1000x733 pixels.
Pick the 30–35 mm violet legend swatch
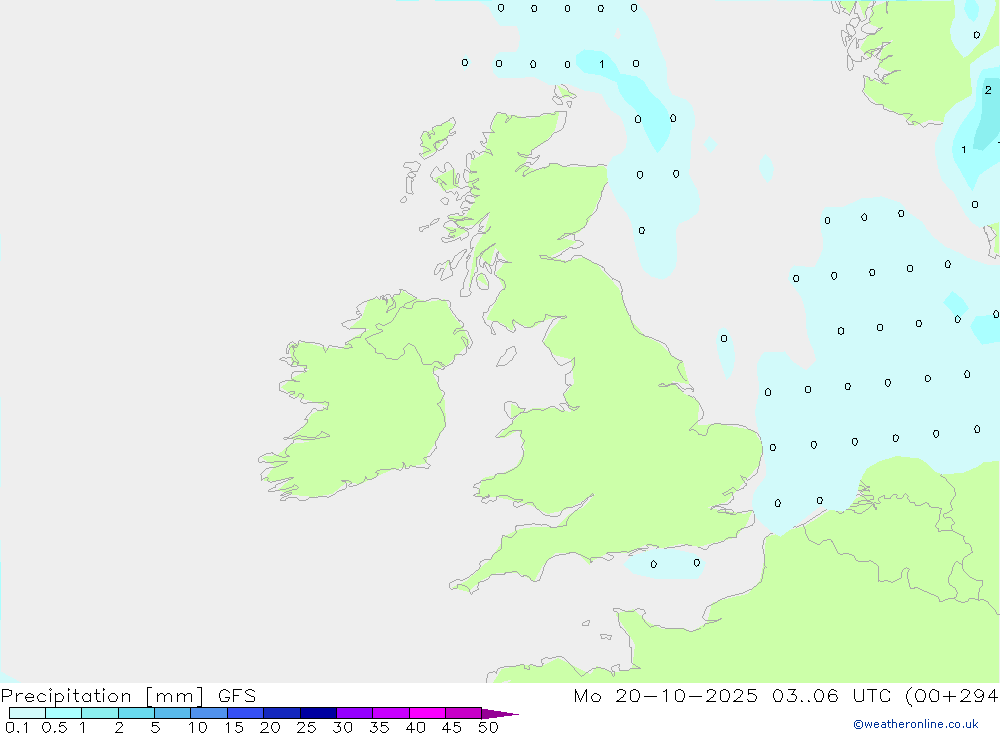tap(355, 713)
